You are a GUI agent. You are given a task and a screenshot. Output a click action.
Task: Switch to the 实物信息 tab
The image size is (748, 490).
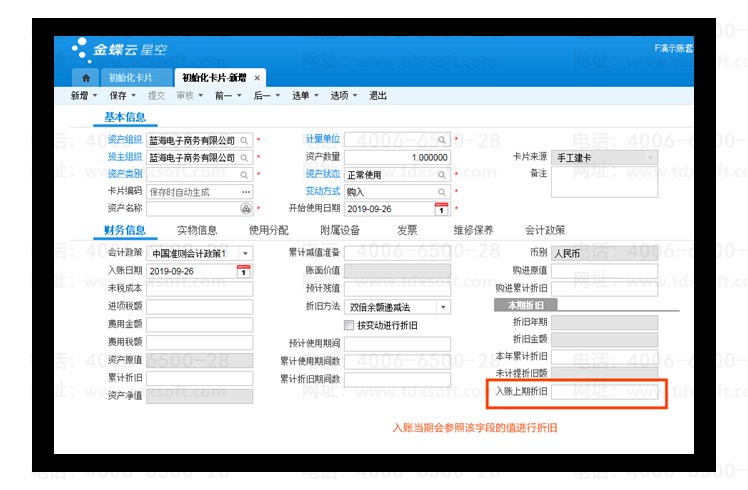point(197,230)
